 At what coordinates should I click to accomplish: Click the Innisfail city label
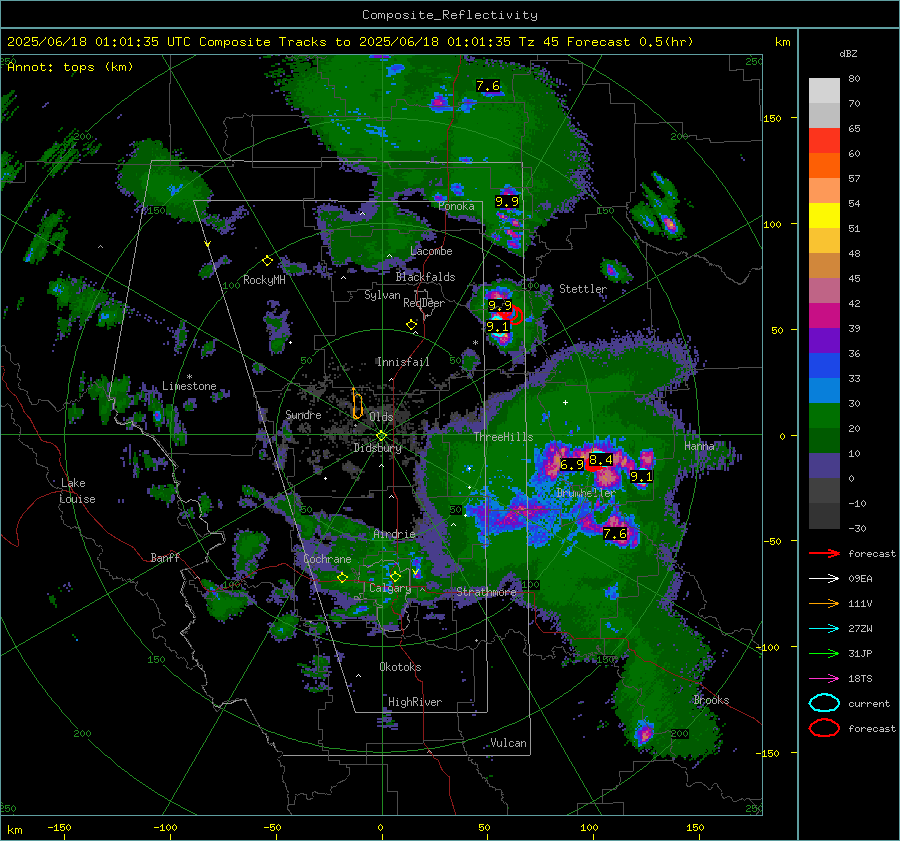tap(403, 362)
